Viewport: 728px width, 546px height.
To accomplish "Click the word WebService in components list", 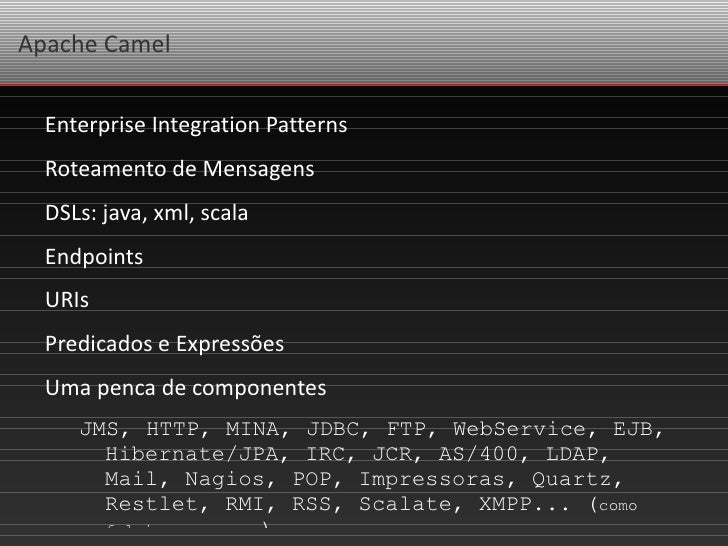I will tap(513, 430).
